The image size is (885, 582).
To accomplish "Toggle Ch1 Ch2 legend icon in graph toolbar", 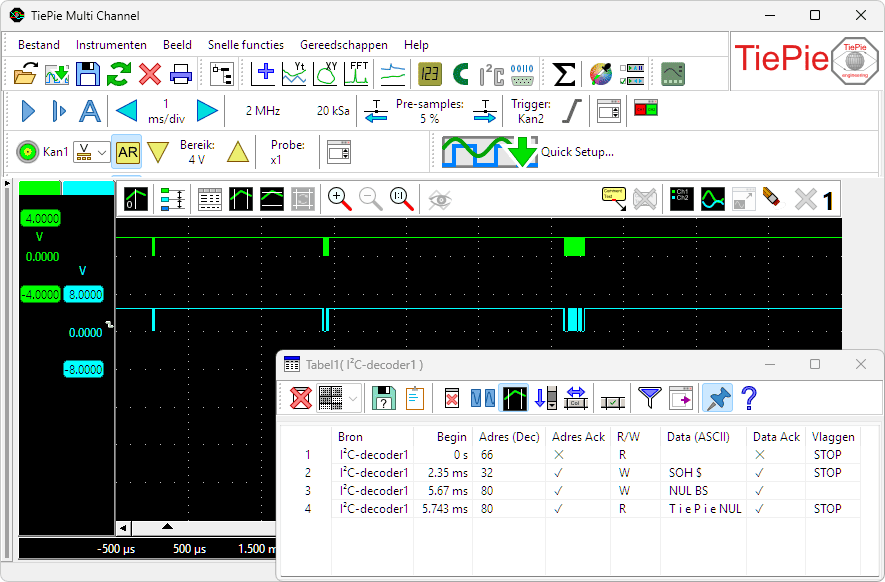I will pyautogui.click(x=682, y=199).
